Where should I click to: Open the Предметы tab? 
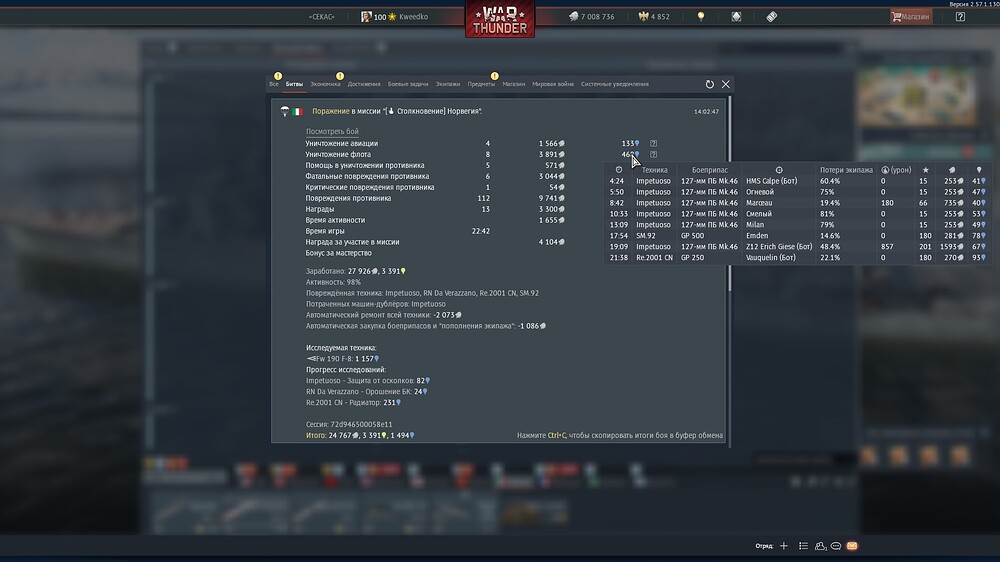click(x=481, y=84)
